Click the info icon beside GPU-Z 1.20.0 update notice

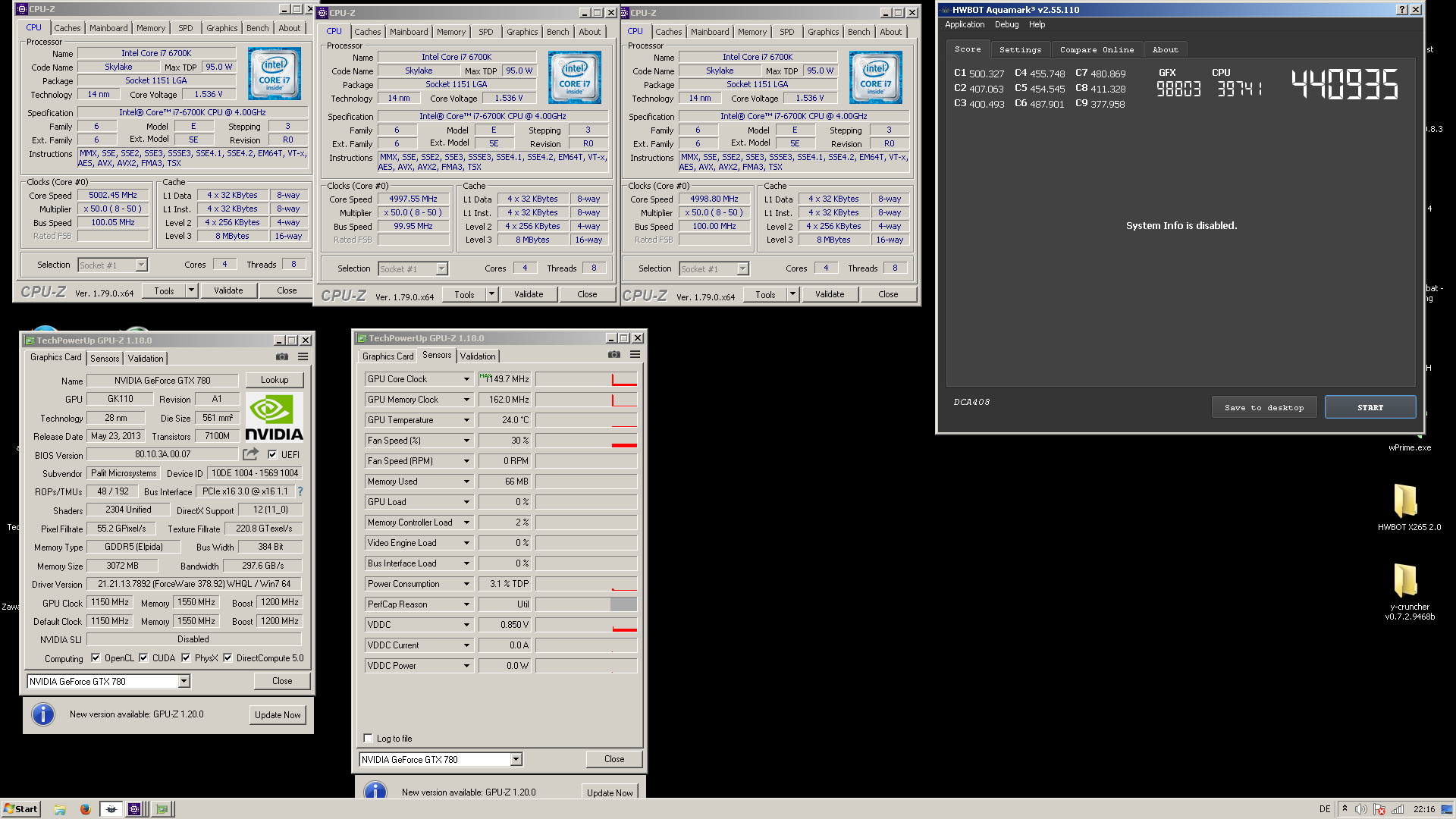coord(43,714)
